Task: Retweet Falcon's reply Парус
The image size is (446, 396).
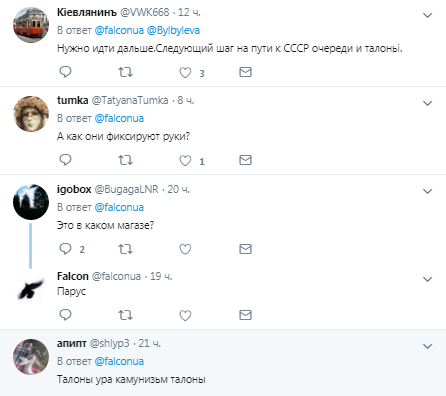Action: [x=125, y=315]
